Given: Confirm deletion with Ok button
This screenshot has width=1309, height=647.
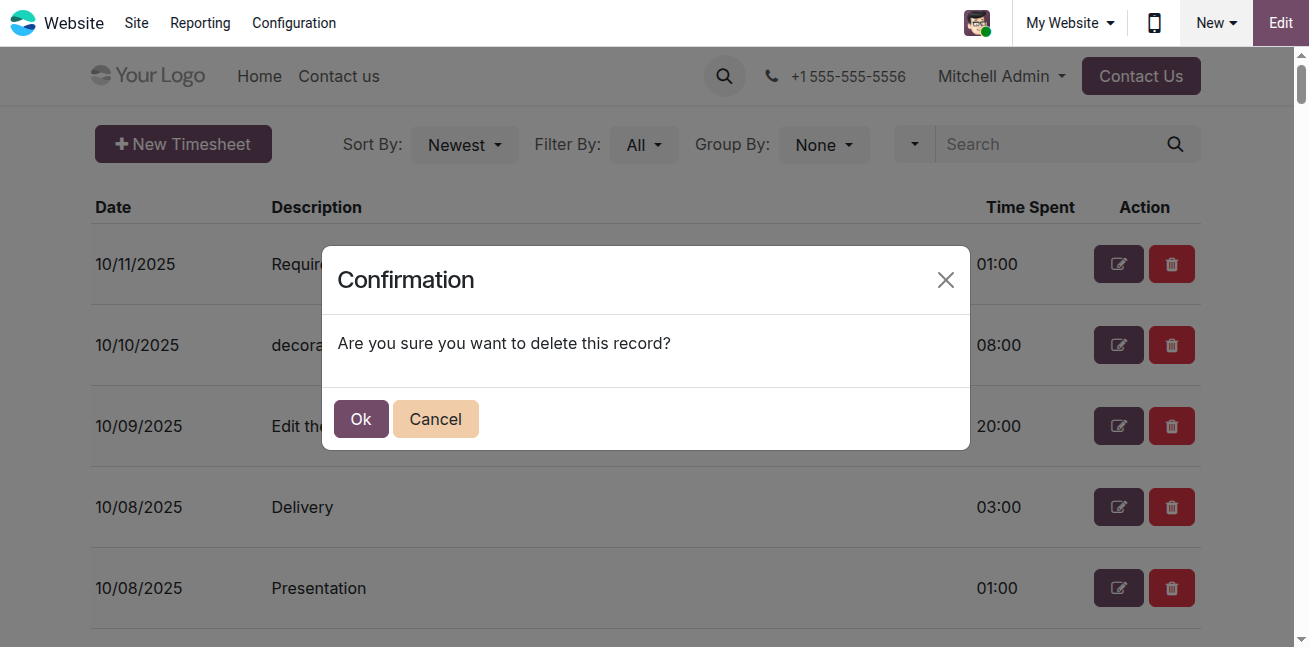Looking at the screenshot, I should [x=361, y=419].
